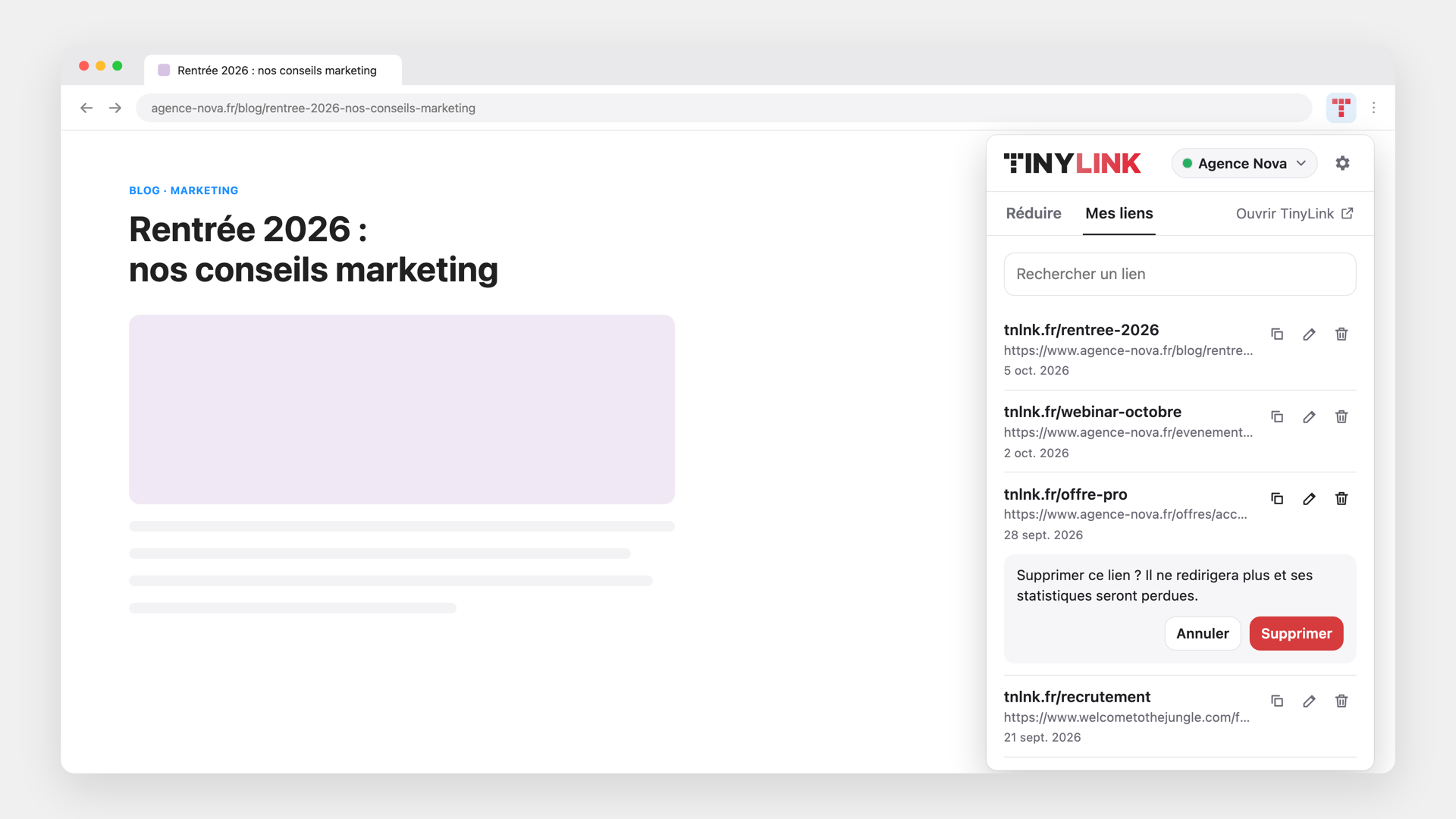
Task: Click the tnlnk.fr/webinar-octobre link title
Action: (1092, 412)
